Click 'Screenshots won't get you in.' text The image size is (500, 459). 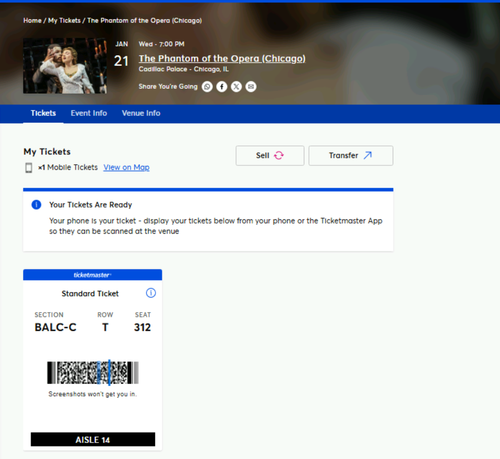(x=93, y=394)
